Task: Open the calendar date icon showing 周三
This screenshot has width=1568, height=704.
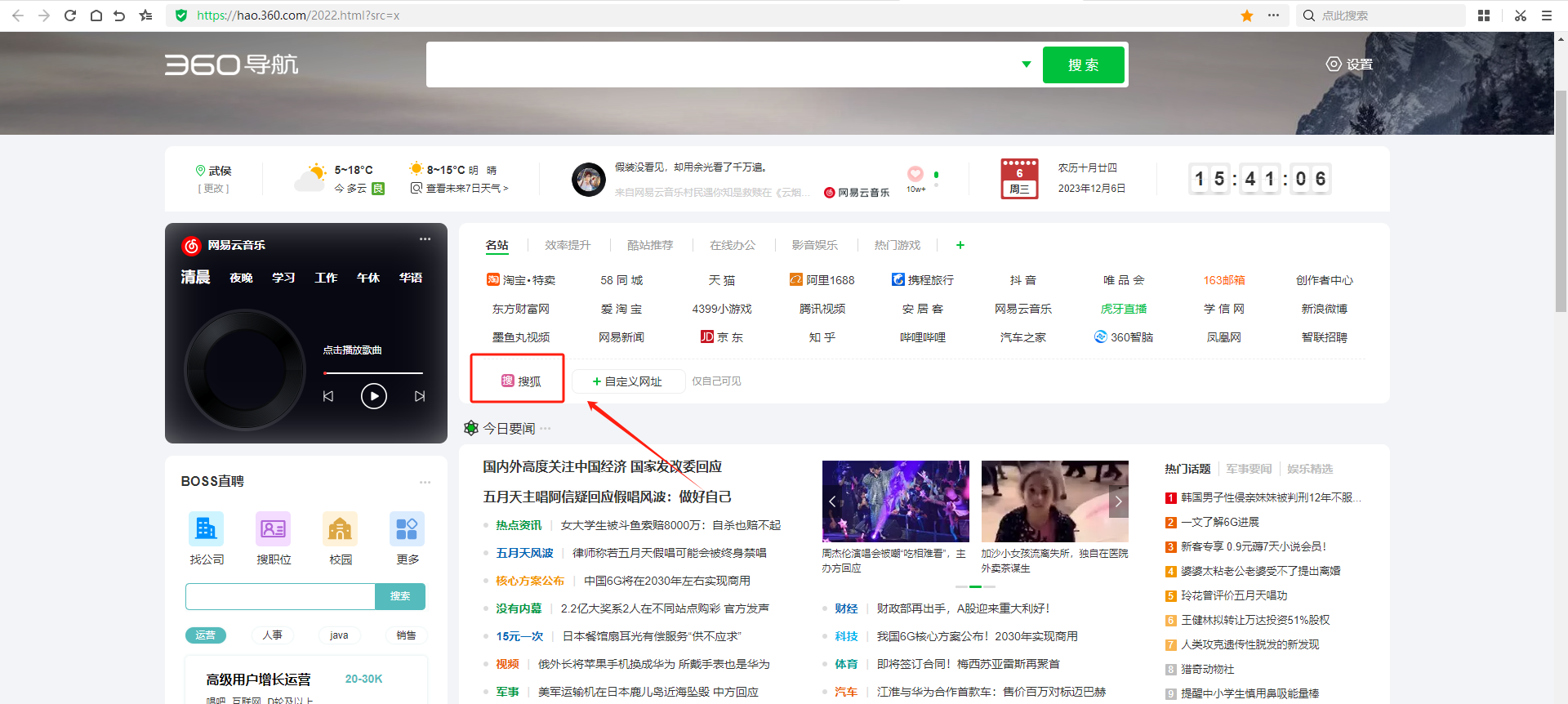Action: [x=1019, y=179]
